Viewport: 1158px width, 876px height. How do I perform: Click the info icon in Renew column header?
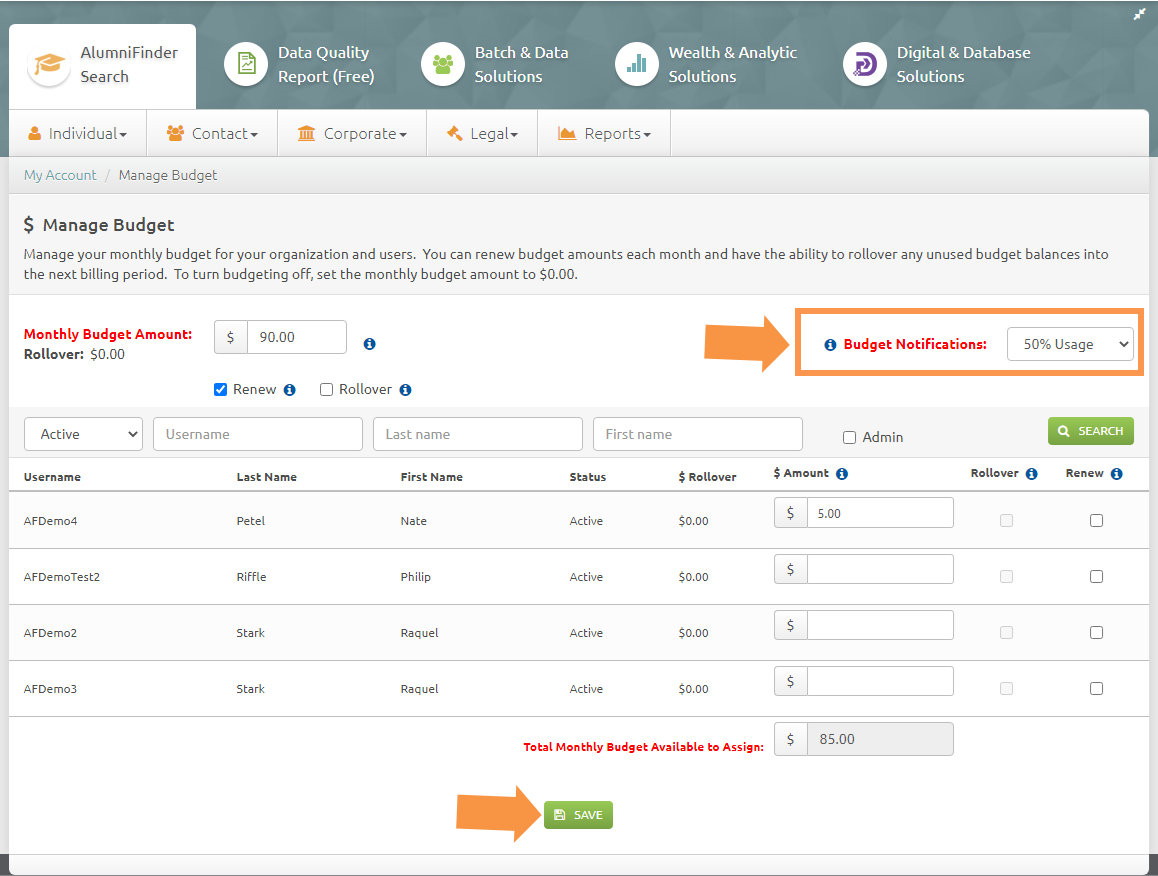[1117, 473]
